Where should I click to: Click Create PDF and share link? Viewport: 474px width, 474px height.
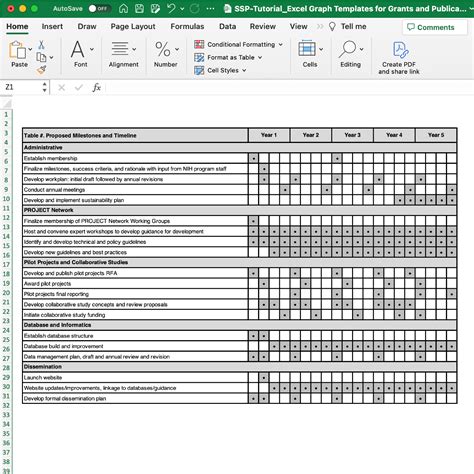pyautogui.click(x=399, y=58)
